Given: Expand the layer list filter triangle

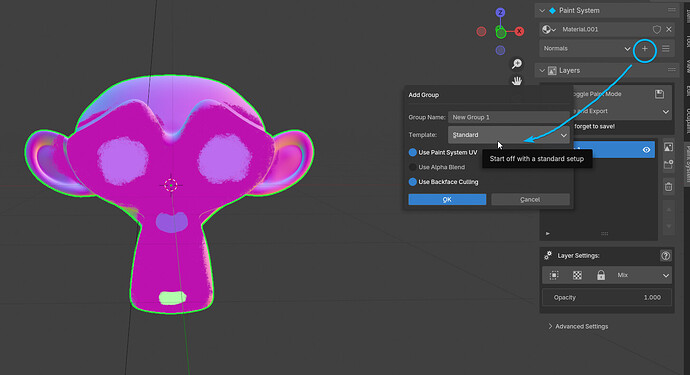Looking at the screenshot, I should (x=547, y=234).
